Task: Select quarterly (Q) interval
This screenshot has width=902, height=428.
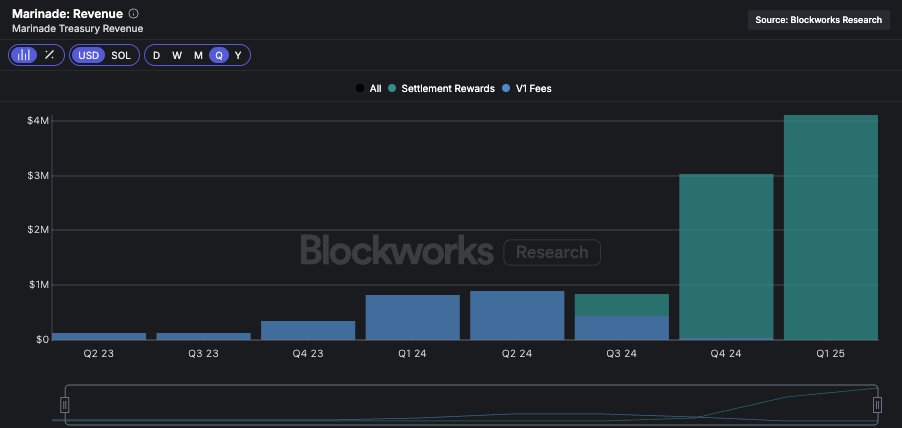Action: click(219, 55)
